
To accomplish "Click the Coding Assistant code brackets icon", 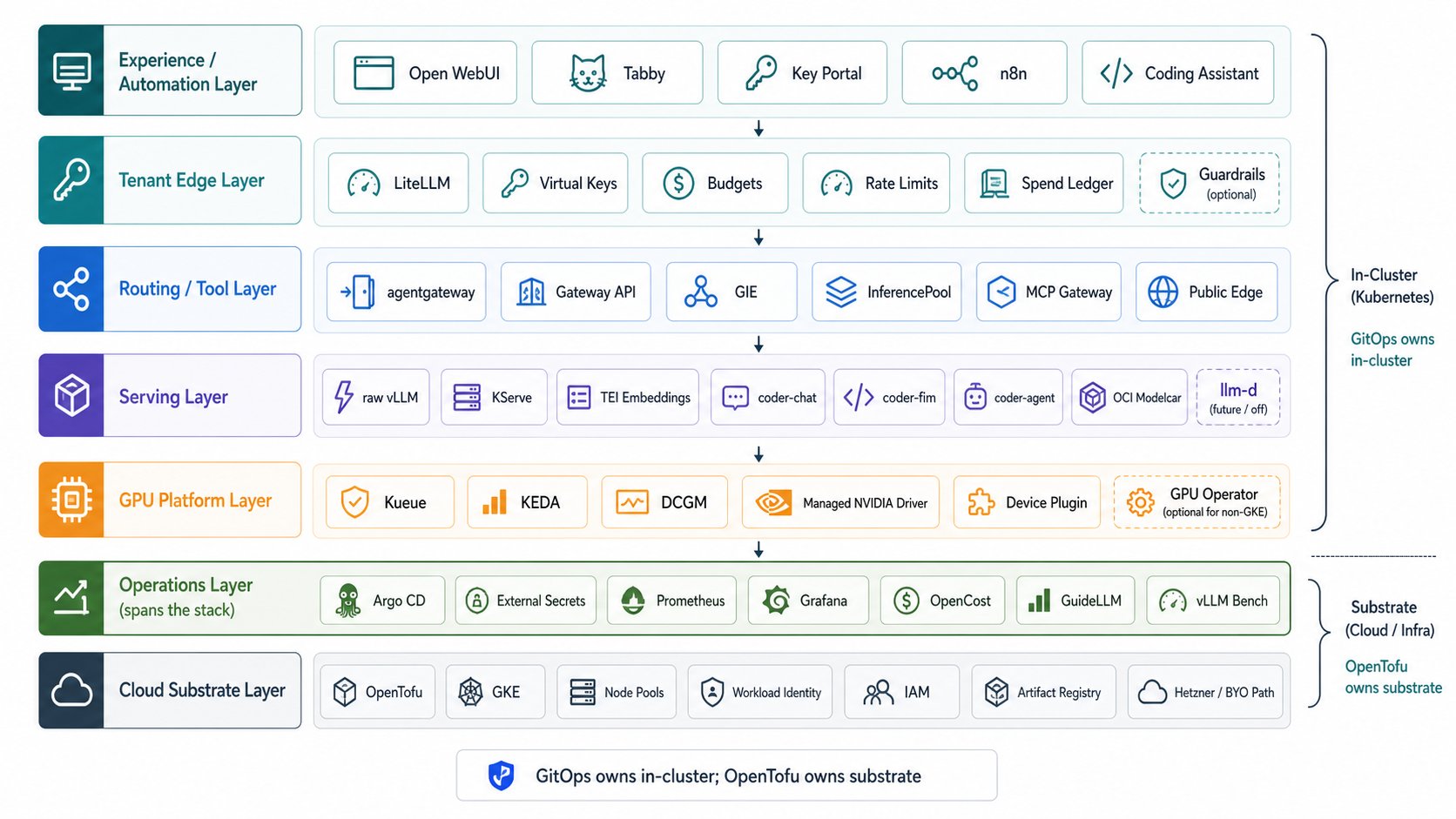I will tap(1116, 73).
